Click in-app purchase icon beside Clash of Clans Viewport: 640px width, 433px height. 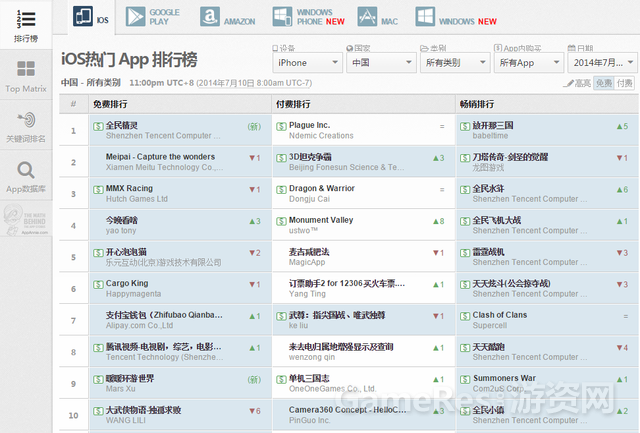(465, 316)
